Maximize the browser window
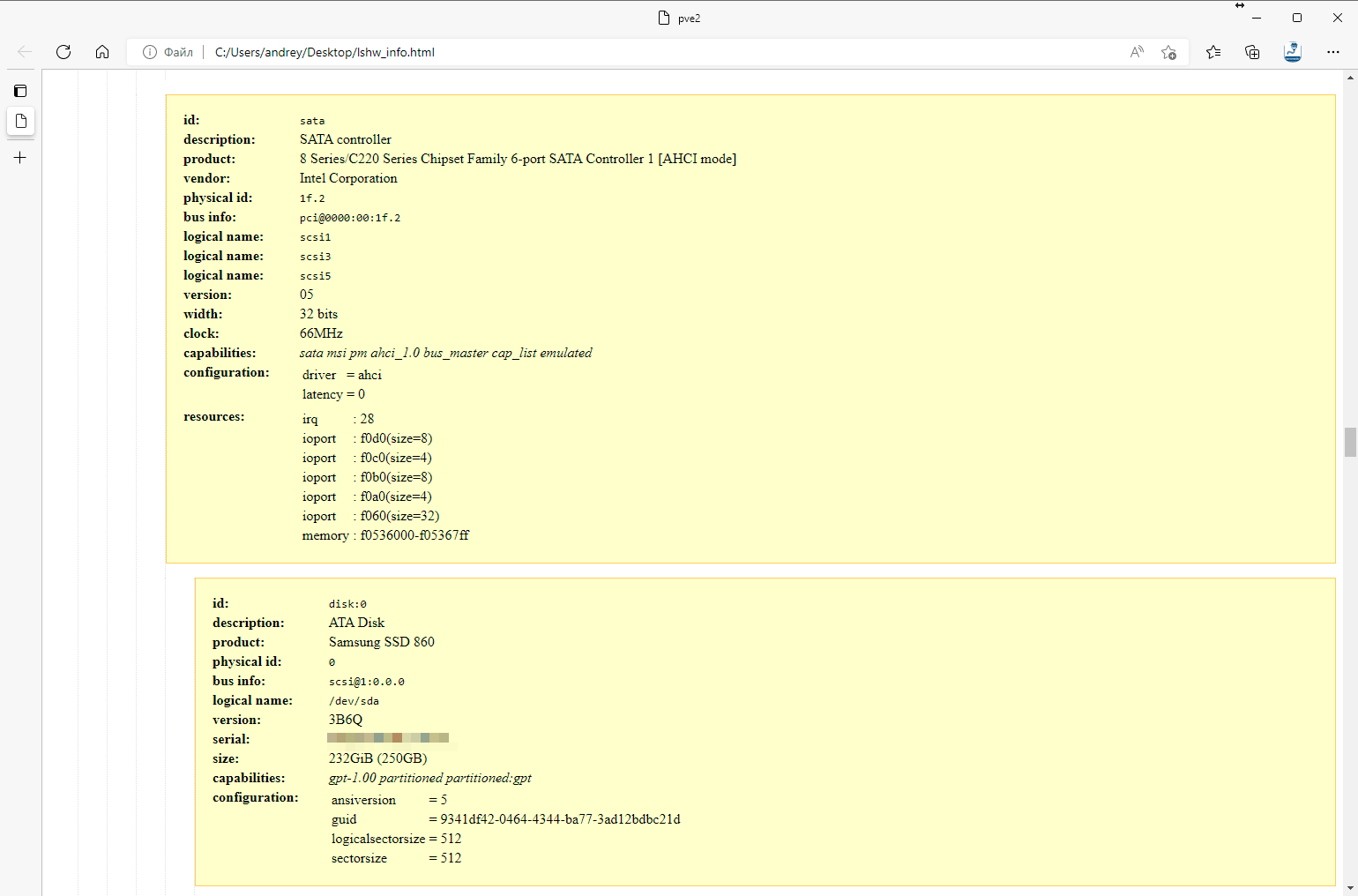The height and width of the screenshot is (896, 1358). [1297, 18]
